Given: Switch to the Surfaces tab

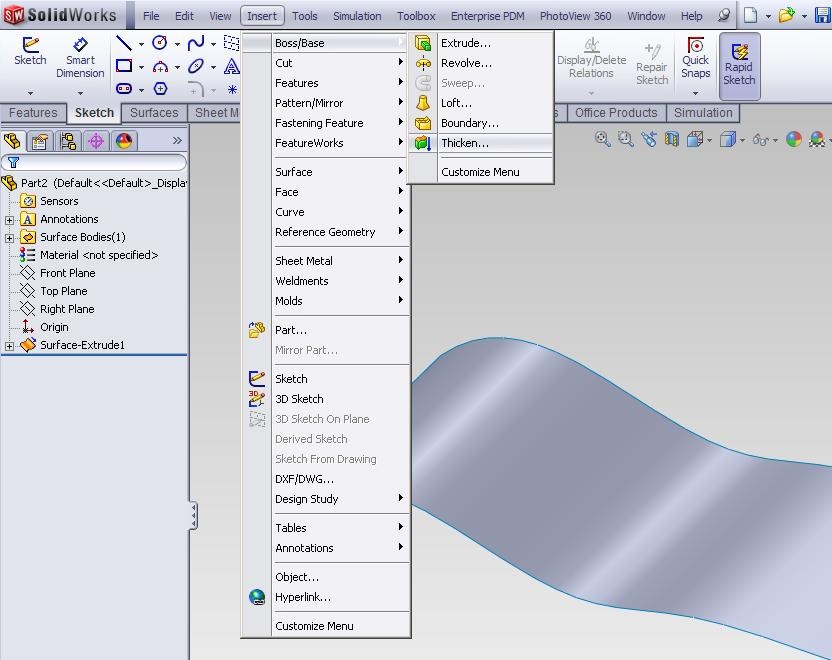Looking at the screenshot, I should coord(154,112).
